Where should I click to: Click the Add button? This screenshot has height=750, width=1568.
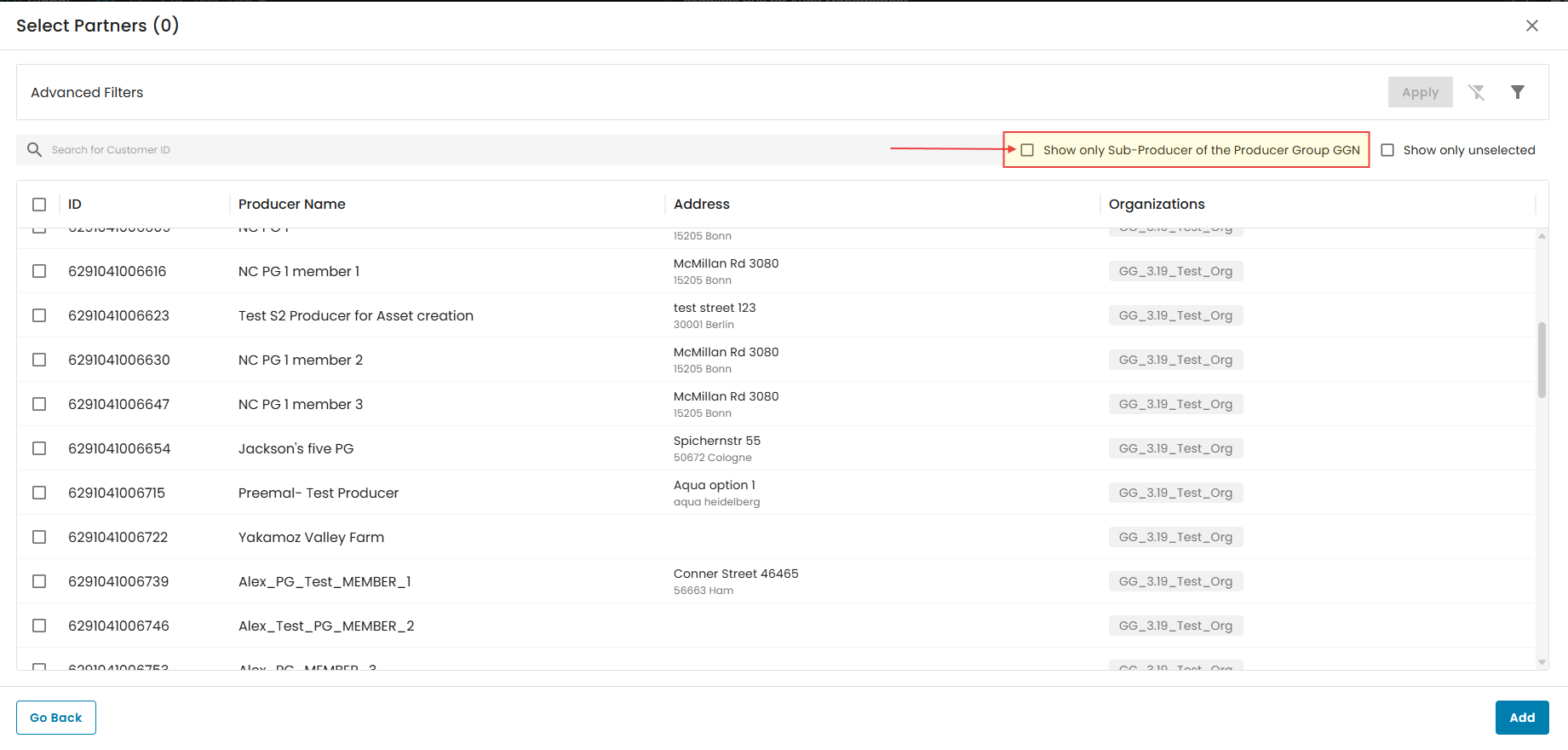(x=1522, y=718)
